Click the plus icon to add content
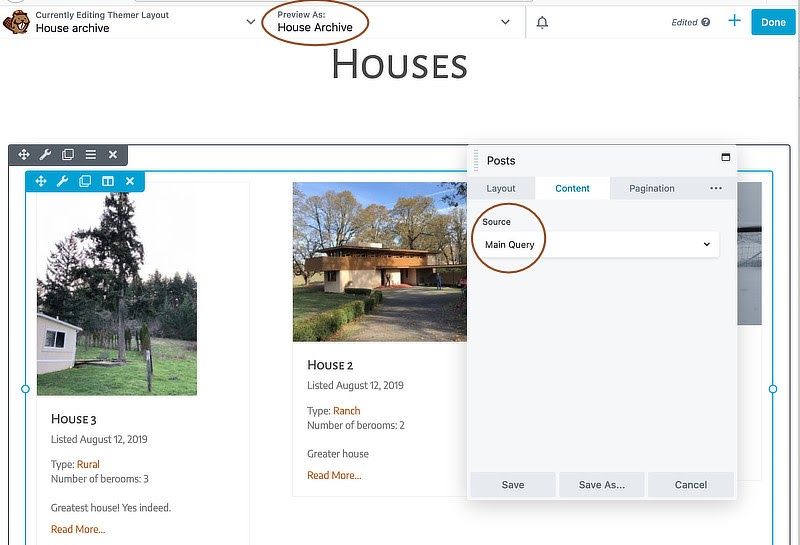 [x=734, y=21]
